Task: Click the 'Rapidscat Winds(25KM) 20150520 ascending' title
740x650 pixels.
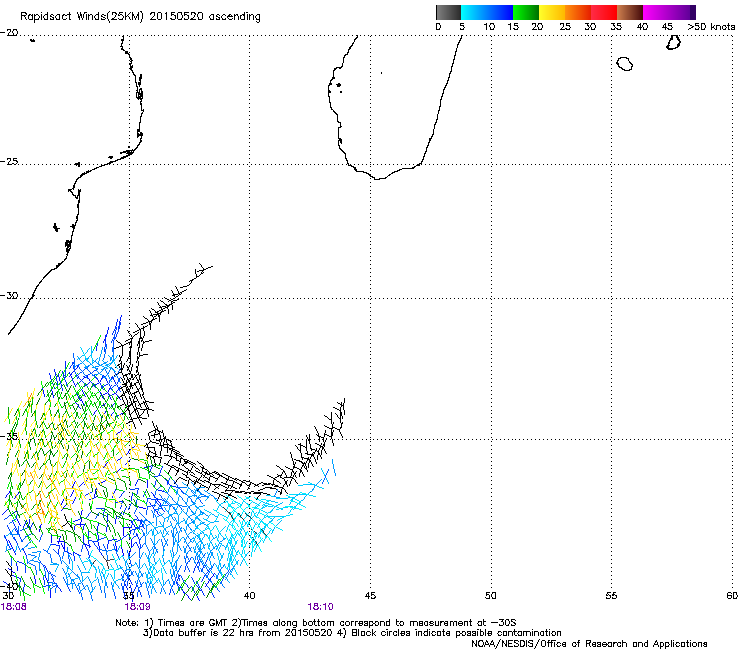Action: pos(140,17)
